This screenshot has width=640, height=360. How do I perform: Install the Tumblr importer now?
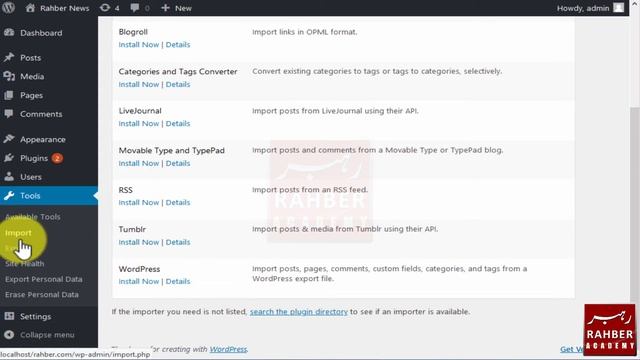click(x=139, y=242)
